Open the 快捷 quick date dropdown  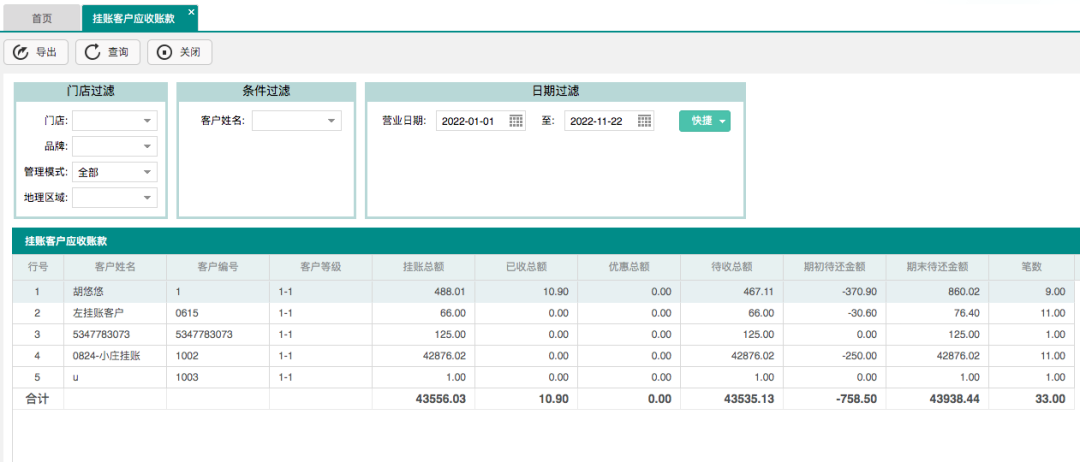tap(705, 121)
